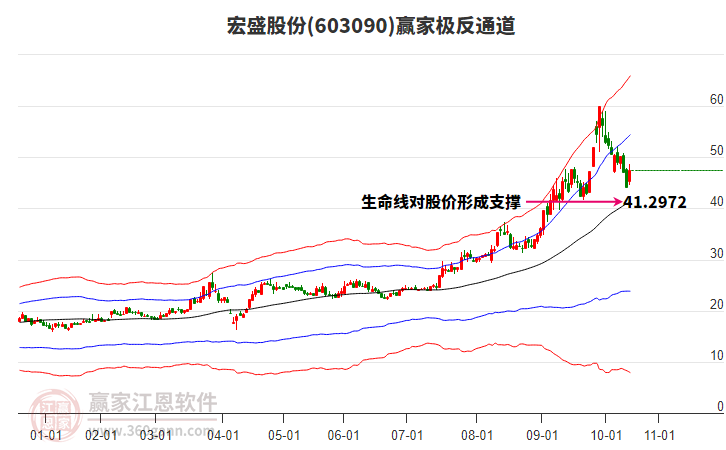
Task: Click y-axis label 20
Action: pos(716,304)
